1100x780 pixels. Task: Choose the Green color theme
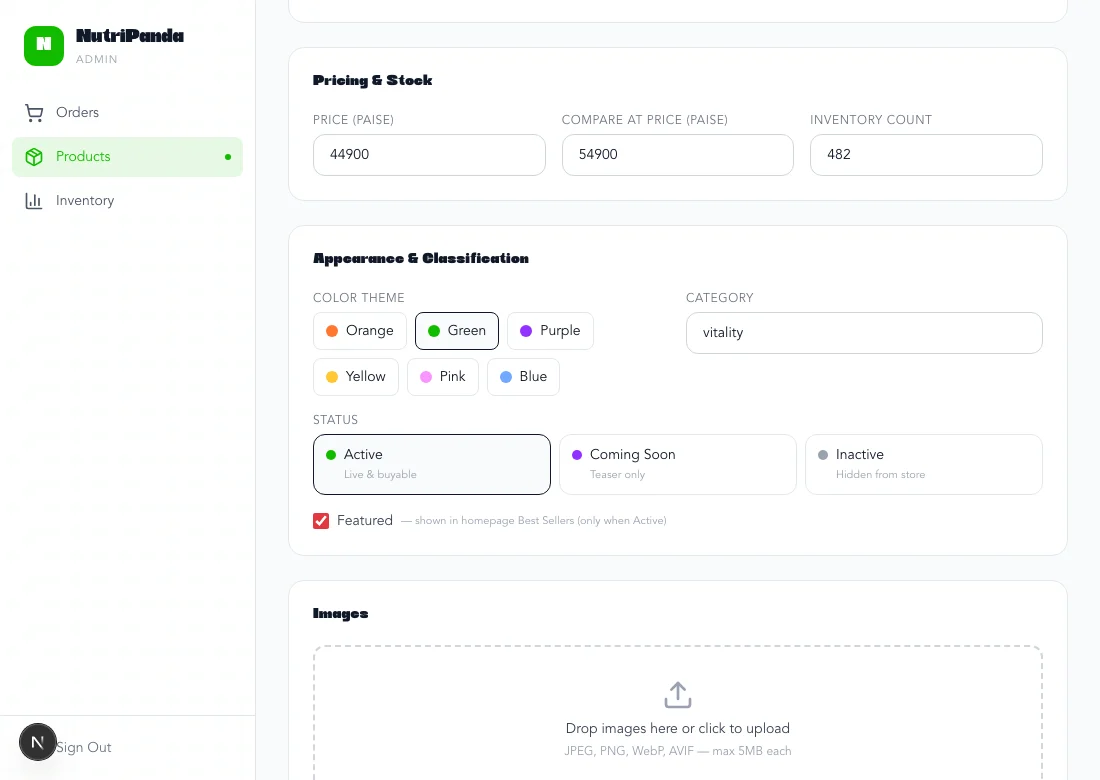coord(457,330)
